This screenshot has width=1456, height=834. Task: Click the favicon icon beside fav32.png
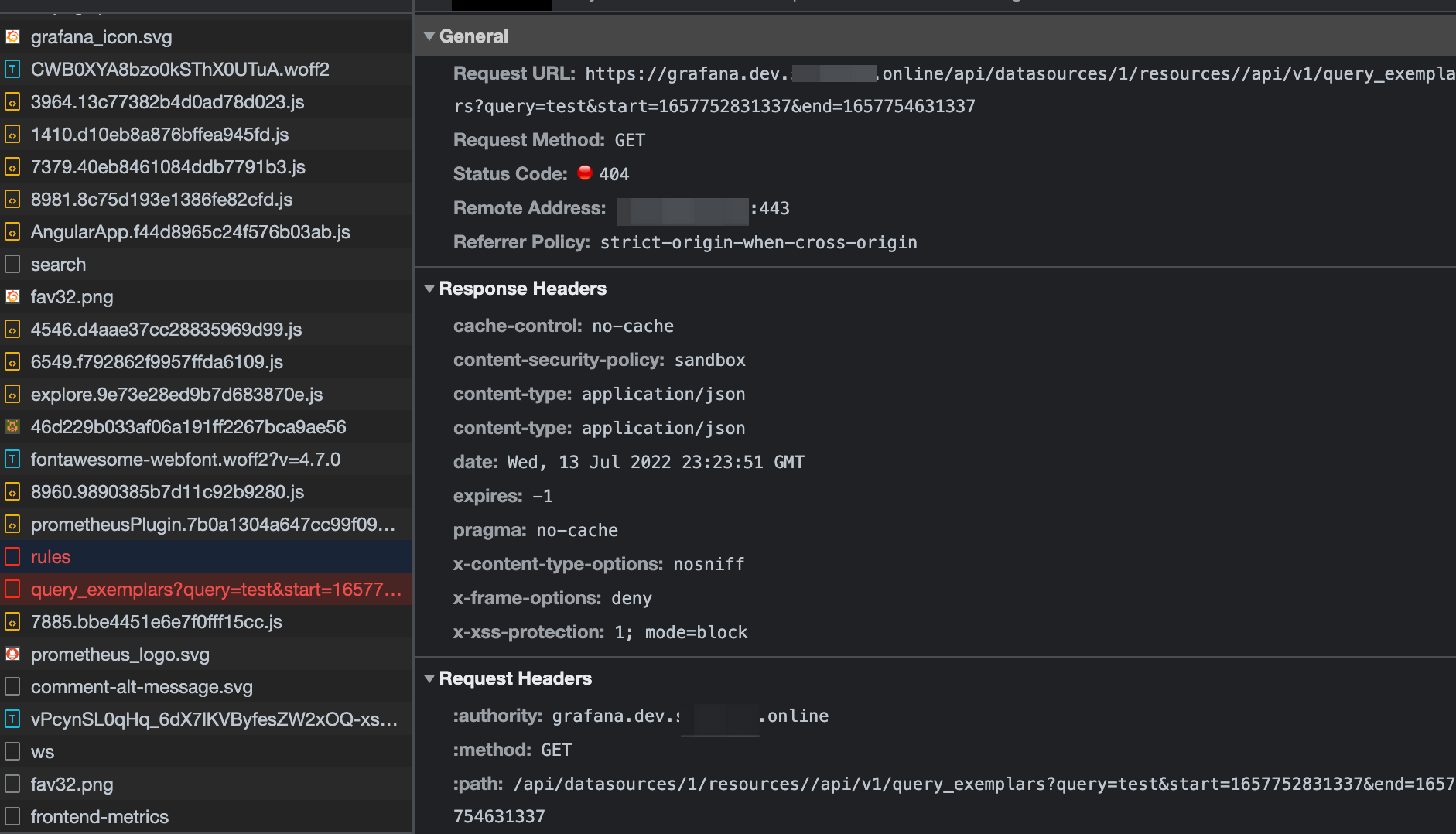tap(12, 296)
